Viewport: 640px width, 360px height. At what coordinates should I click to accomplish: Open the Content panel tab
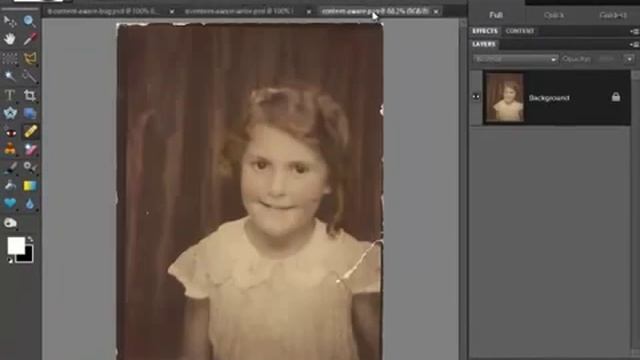pyautogui.click(x=520, y=31)
